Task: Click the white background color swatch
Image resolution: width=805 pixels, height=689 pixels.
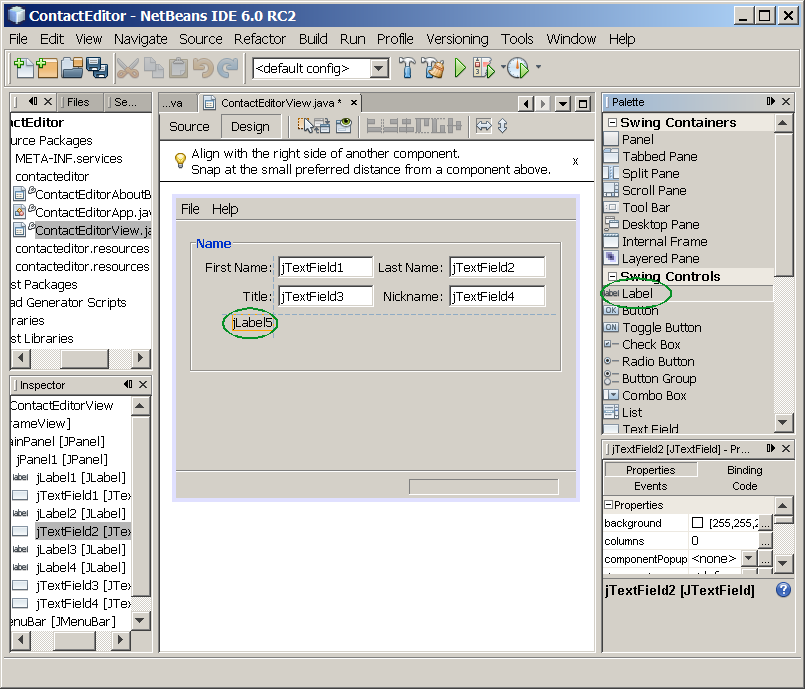Action: tap(697, 523)
